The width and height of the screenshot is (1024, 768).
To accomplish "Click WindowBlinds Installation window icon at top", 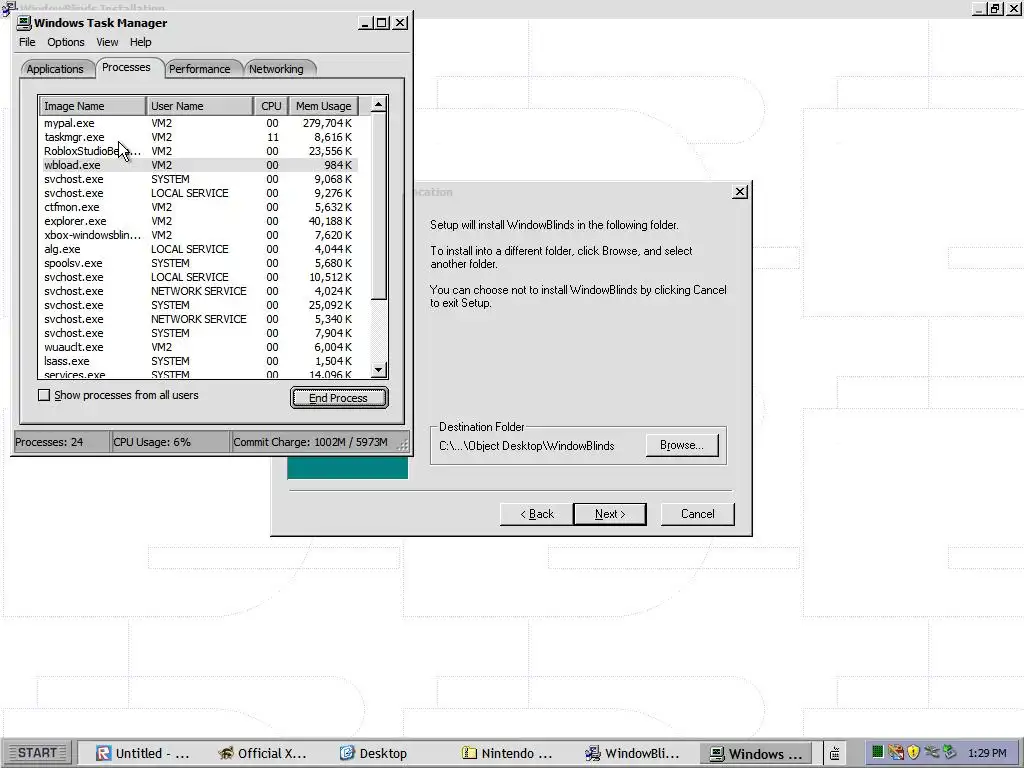I will [9, 8].
